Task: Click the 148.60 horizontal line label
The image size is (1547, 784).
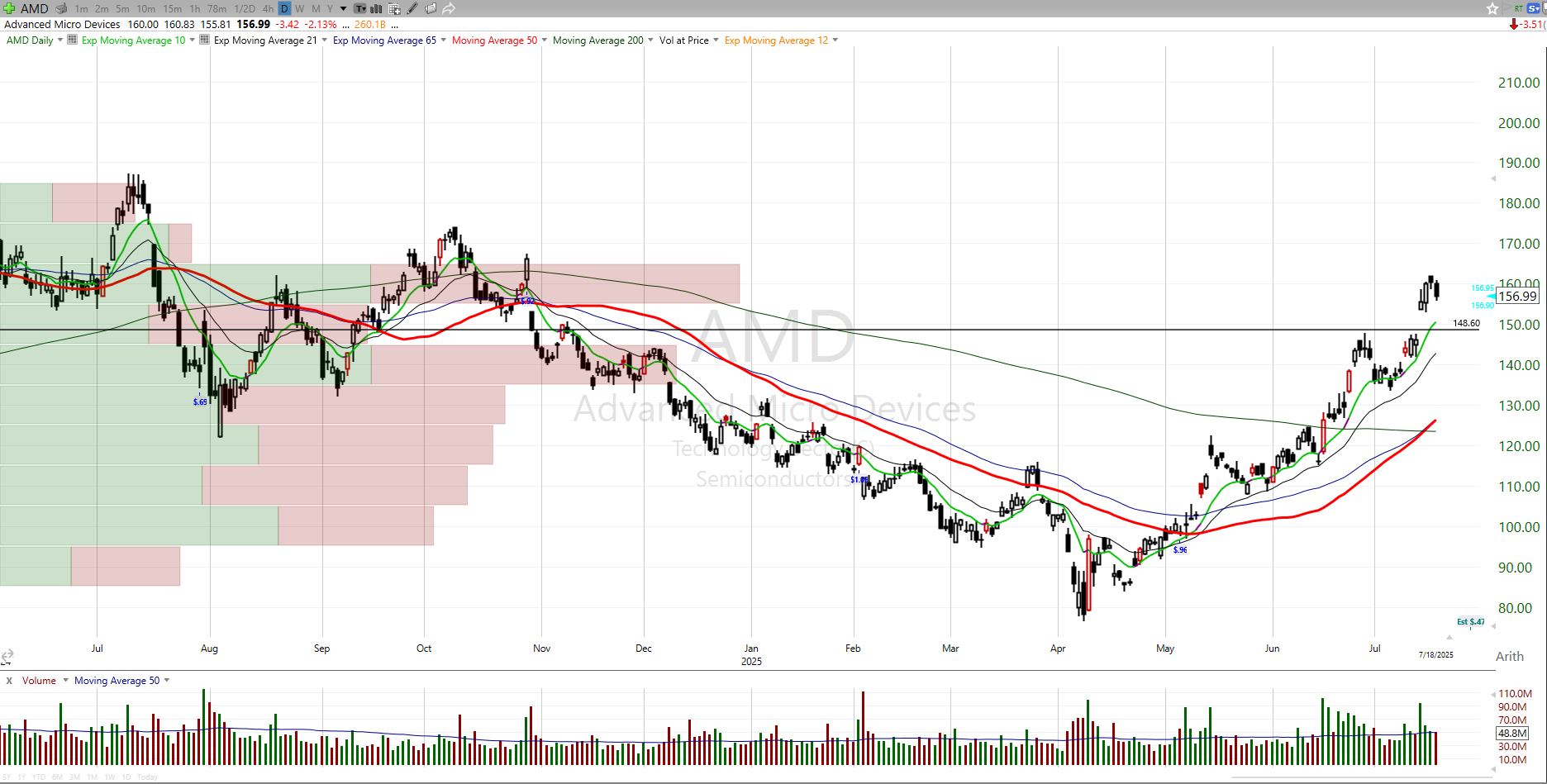Action: [x=1466, y=323]
